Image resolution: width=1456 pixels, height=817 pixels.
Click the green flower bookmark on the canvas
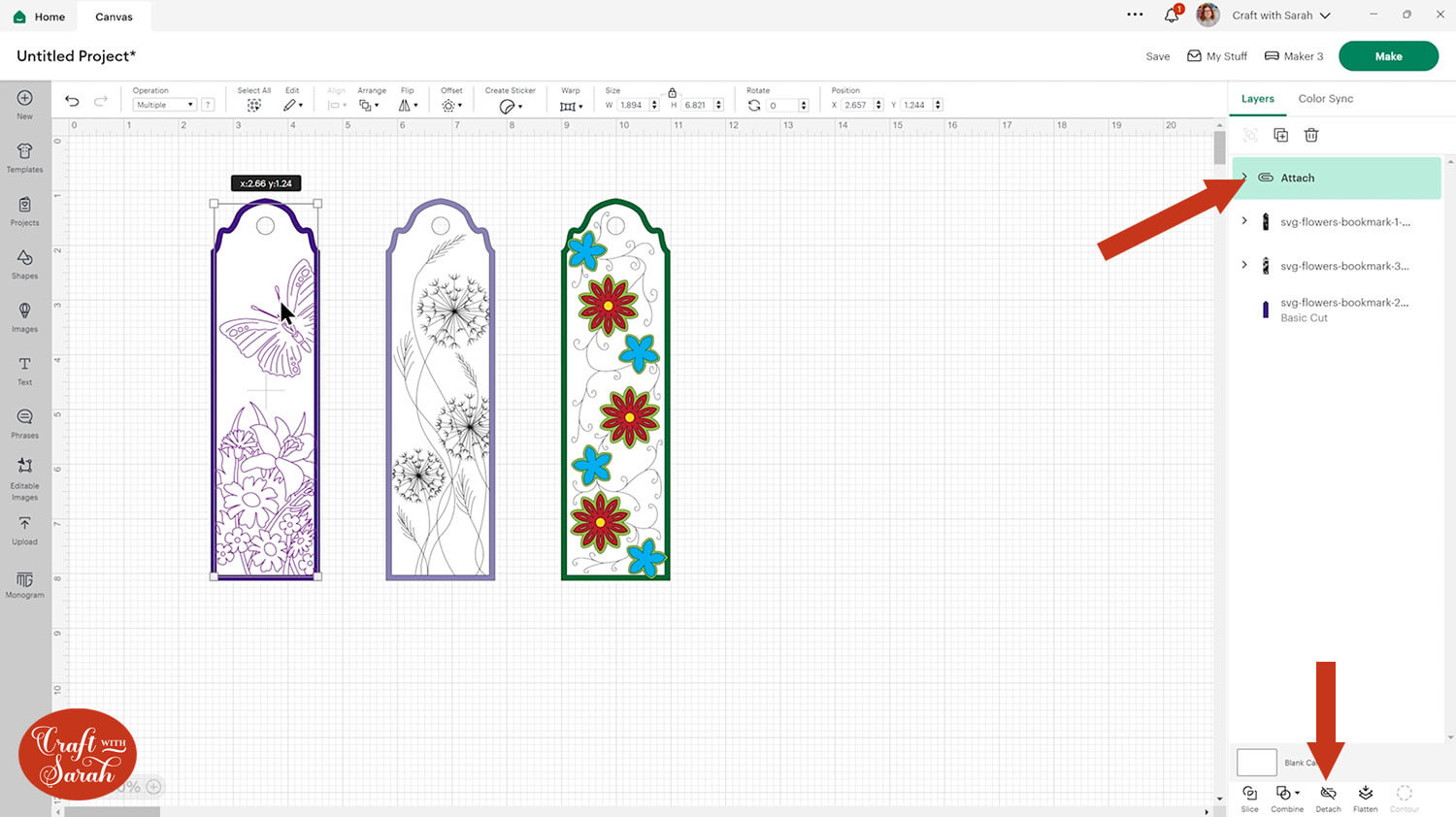pos(615,389)
